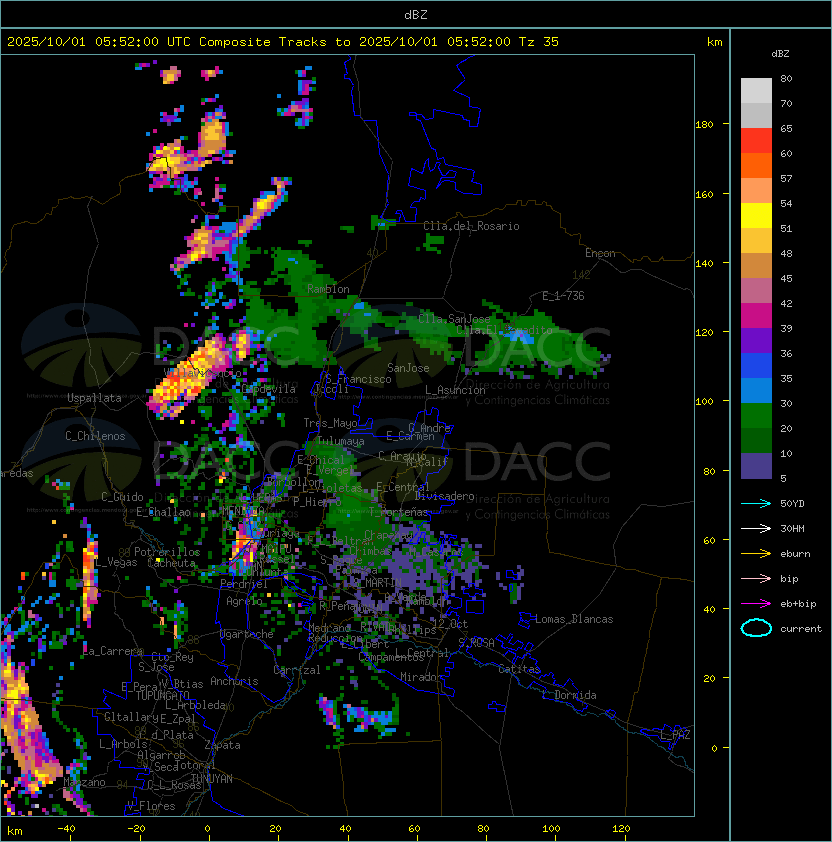Click the 'dBZ' title at the top
This screenshot has height=842, width=832.
(x=416, y=14)
